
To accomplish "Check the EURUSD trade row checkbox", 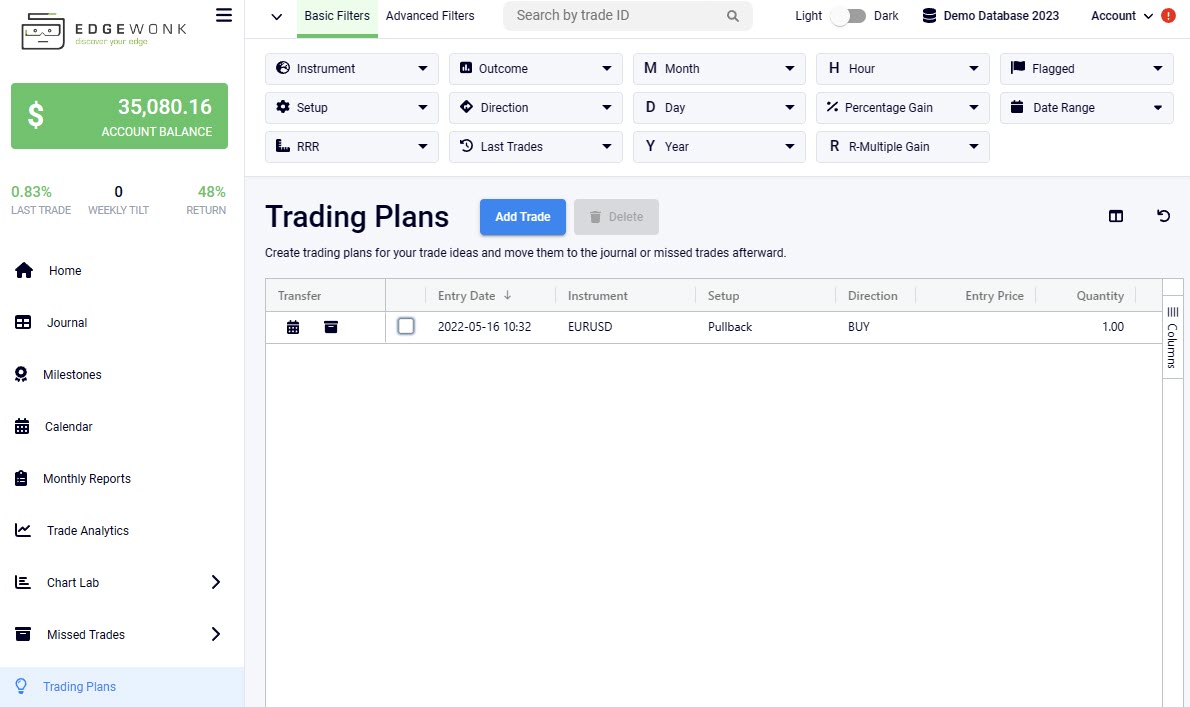I will coord(406,326).
